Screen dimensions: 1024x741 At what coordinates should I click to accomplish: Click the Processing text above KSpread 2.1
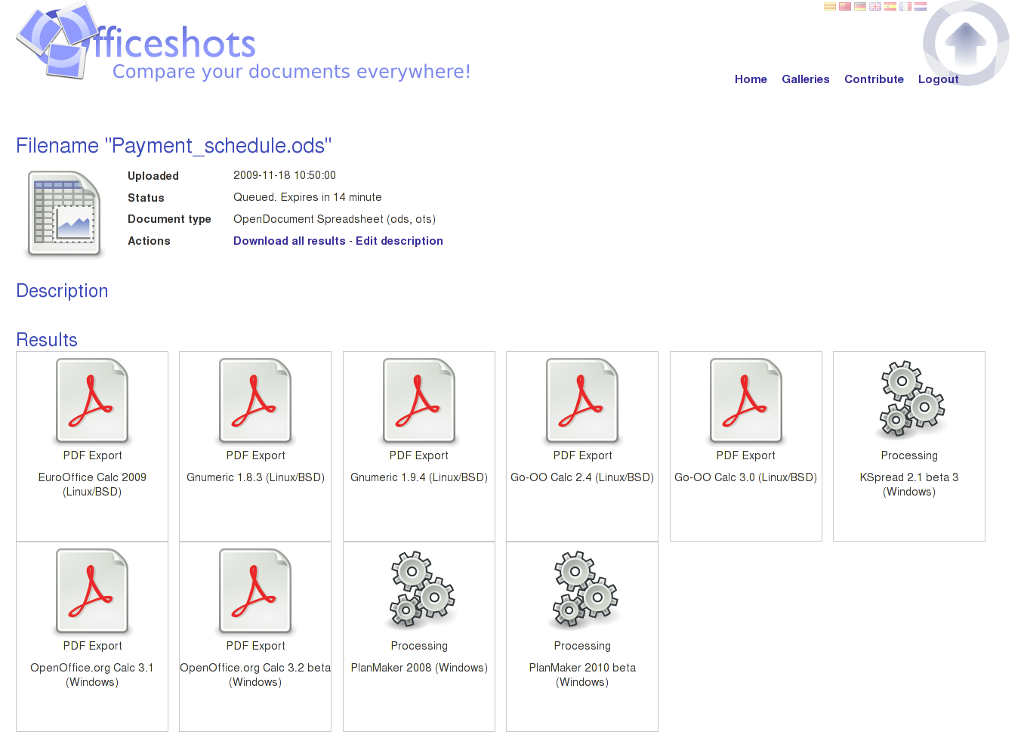(x=909, y=455)
